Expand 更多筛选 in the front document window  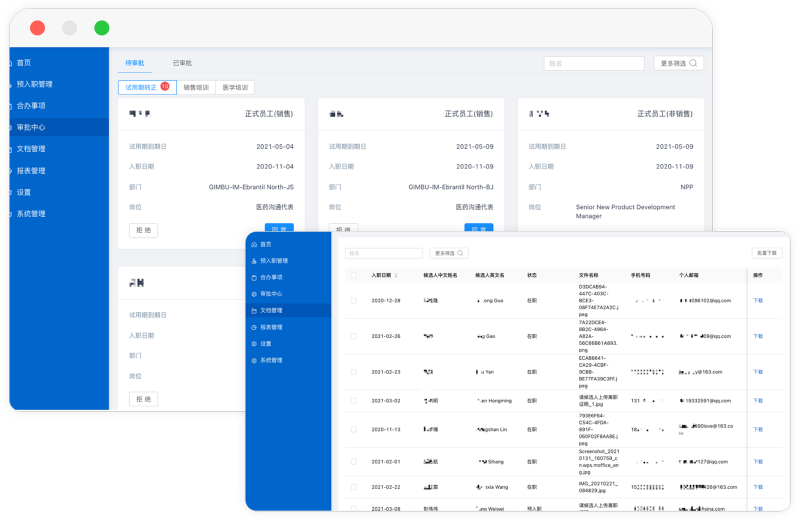[449, 254]
